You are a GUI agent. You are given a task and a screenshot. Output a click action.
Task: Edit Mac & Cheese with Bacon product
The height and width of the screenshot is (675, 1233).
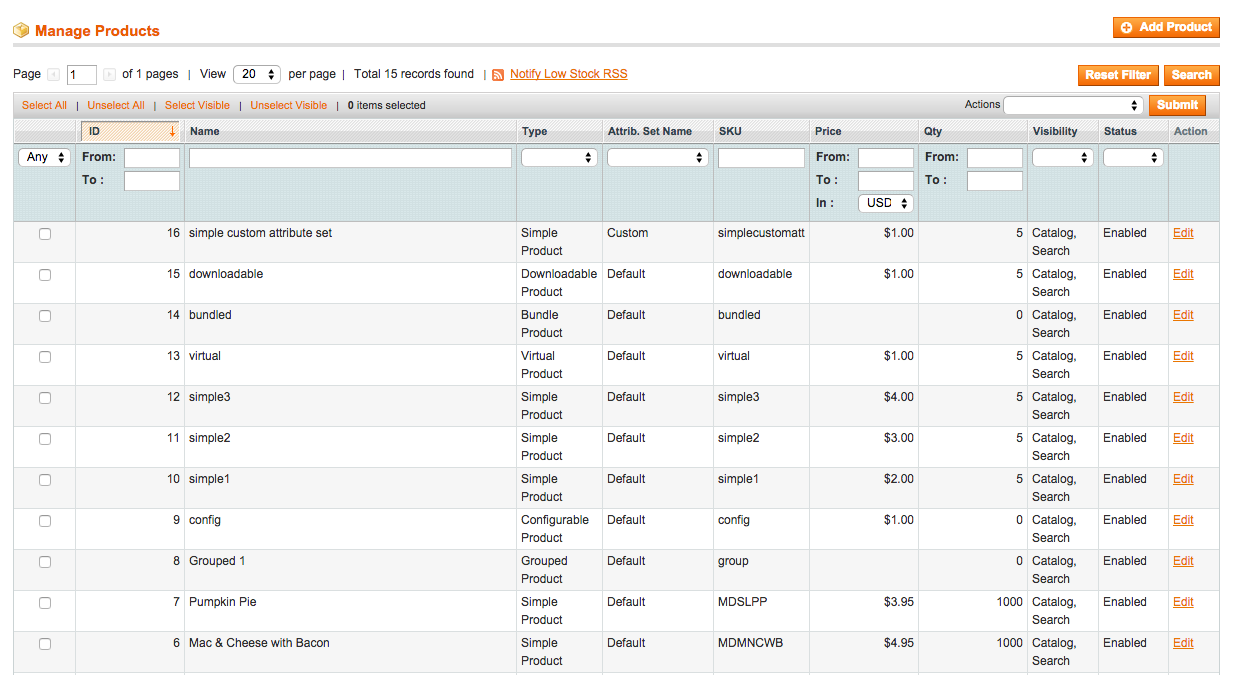pyautogui.click(x=1183, y=643)
